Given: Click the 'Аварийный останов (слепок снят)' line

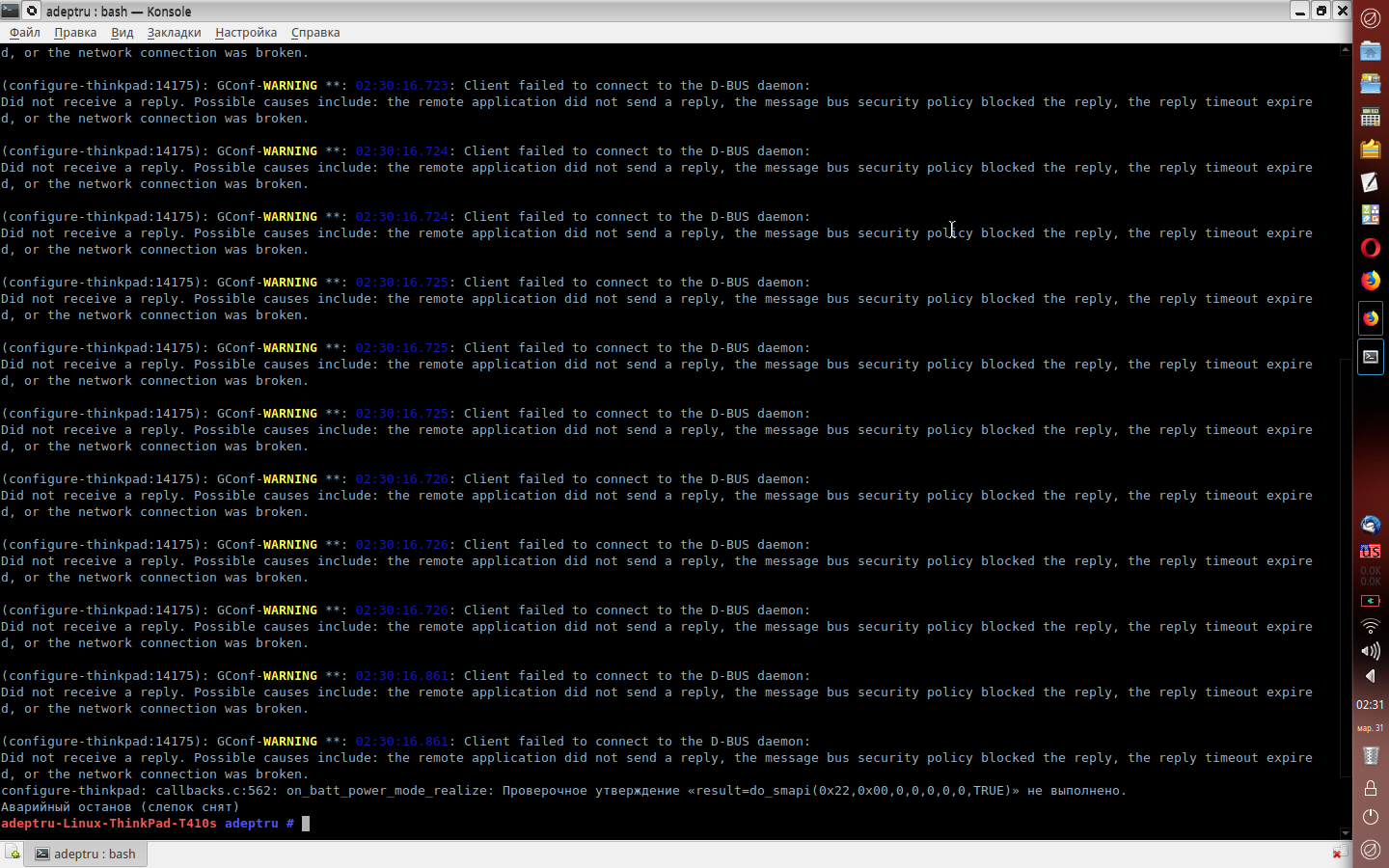Looking at the screenshot, I should click(x=121, y=807).
